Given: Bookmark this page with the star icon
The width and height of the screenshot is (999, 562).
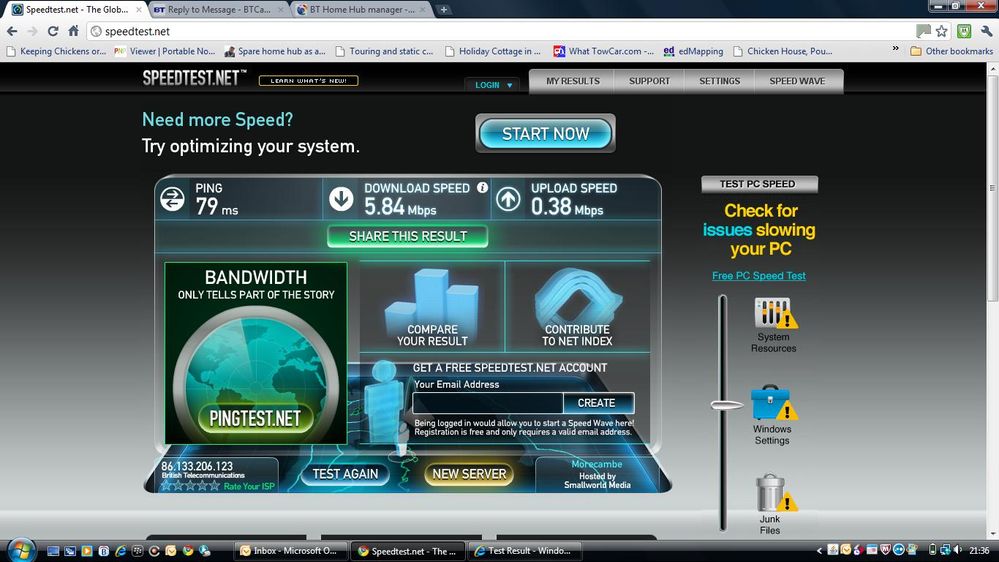Looking at the screenshot, I should point(942,31).
